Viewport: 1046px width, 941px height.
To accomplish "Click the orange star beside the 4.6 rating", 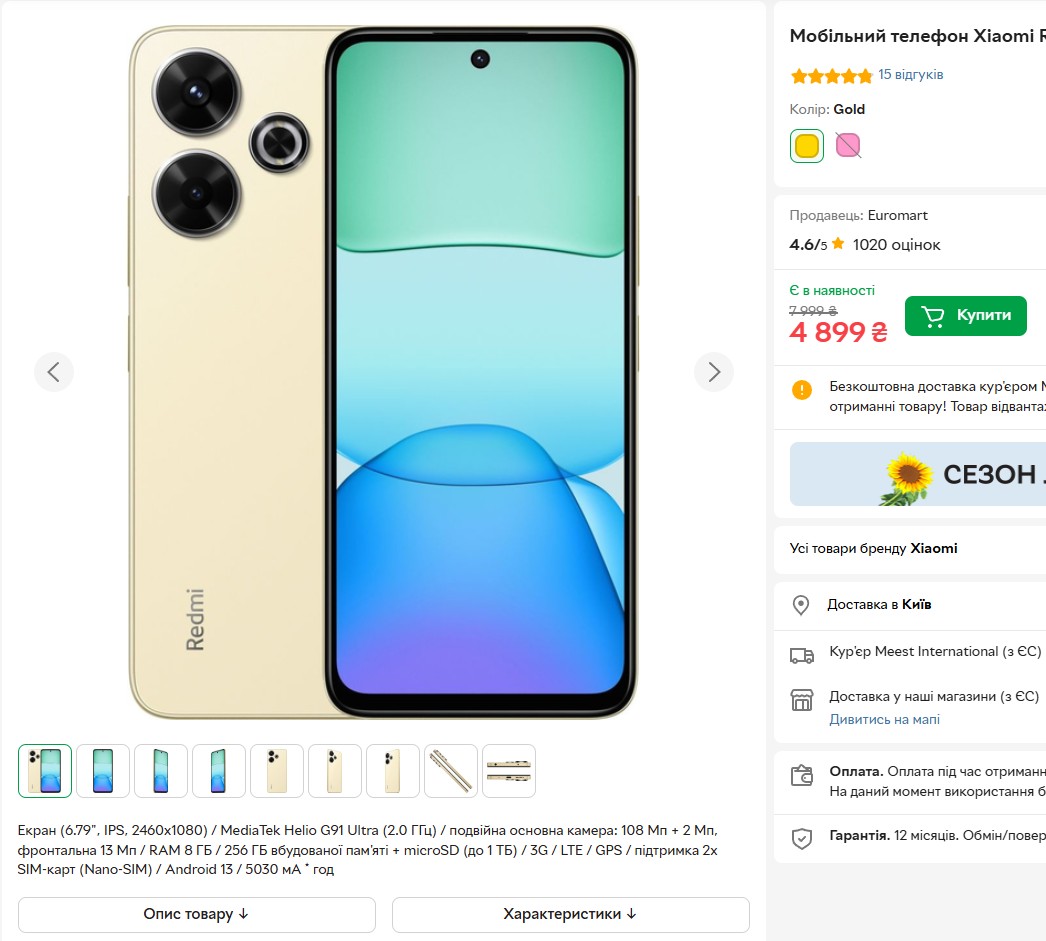I will (x=838, y=243).
